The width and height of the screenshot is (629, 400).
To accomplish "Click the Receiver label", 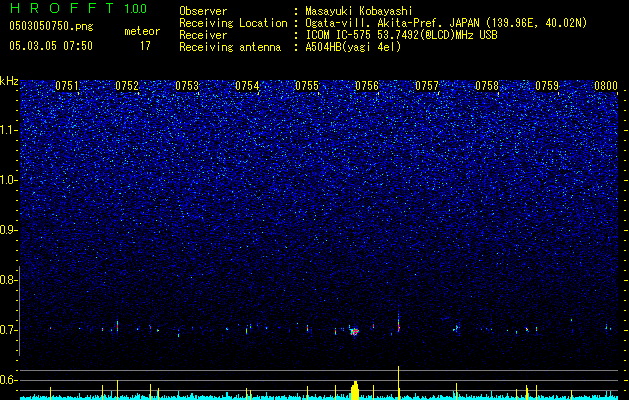I will click(x=203, y=35).
